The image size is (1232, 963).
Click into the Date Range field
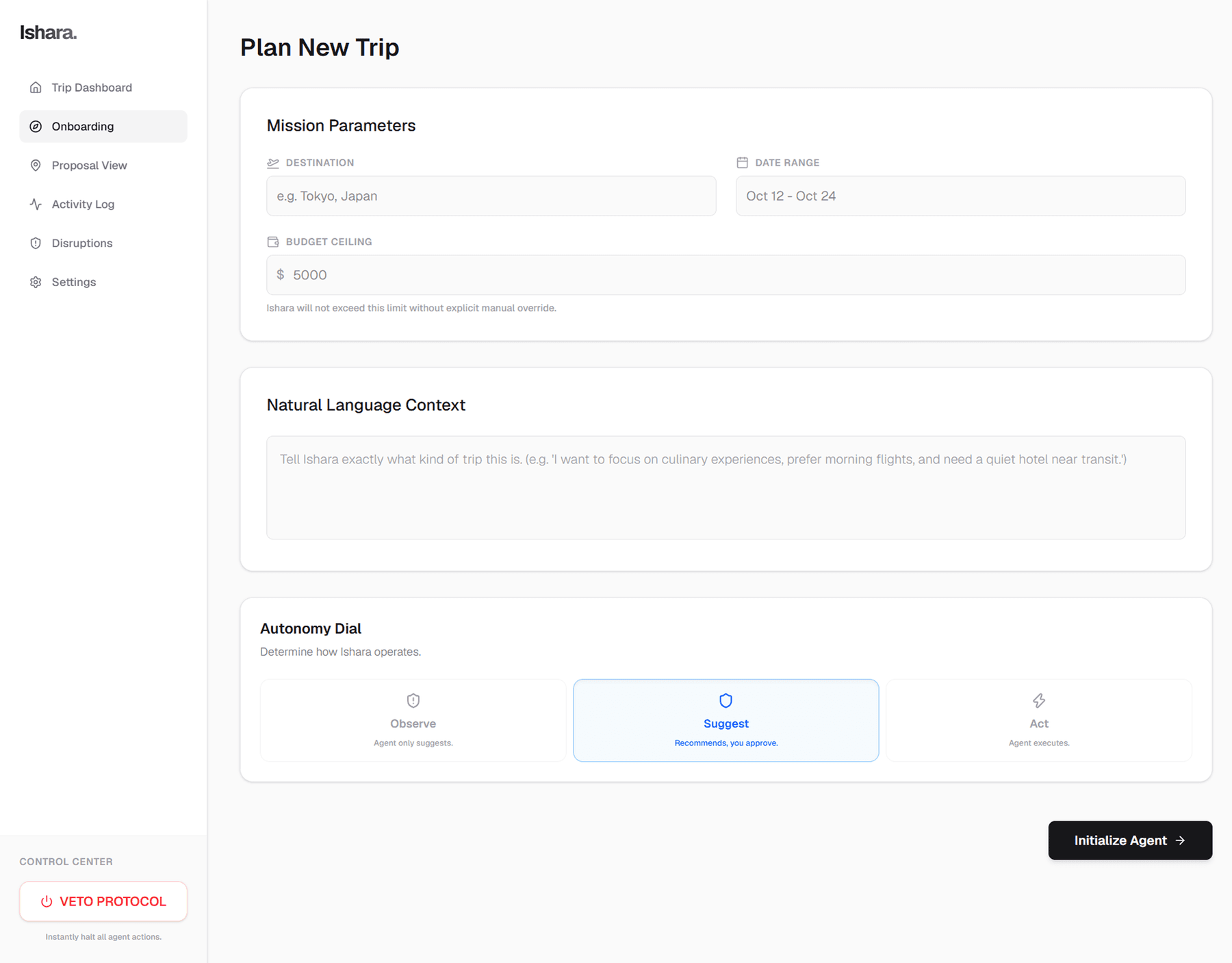click(960, 196)
